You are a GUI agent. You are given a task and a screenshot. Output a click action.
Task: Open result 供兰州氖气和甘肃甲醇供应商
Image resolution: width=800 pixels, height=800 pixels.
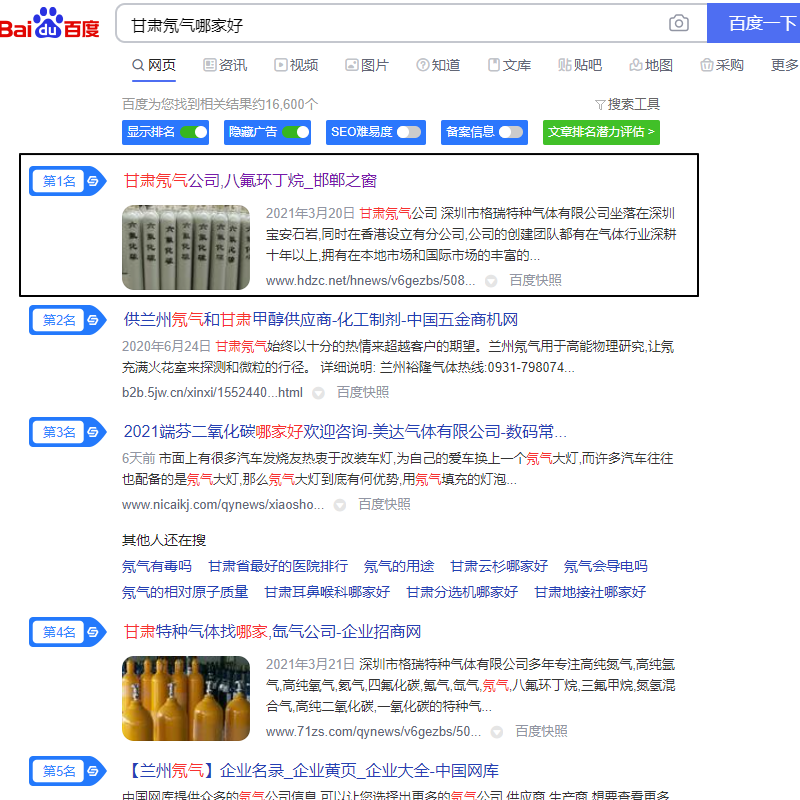coord(320,320)
